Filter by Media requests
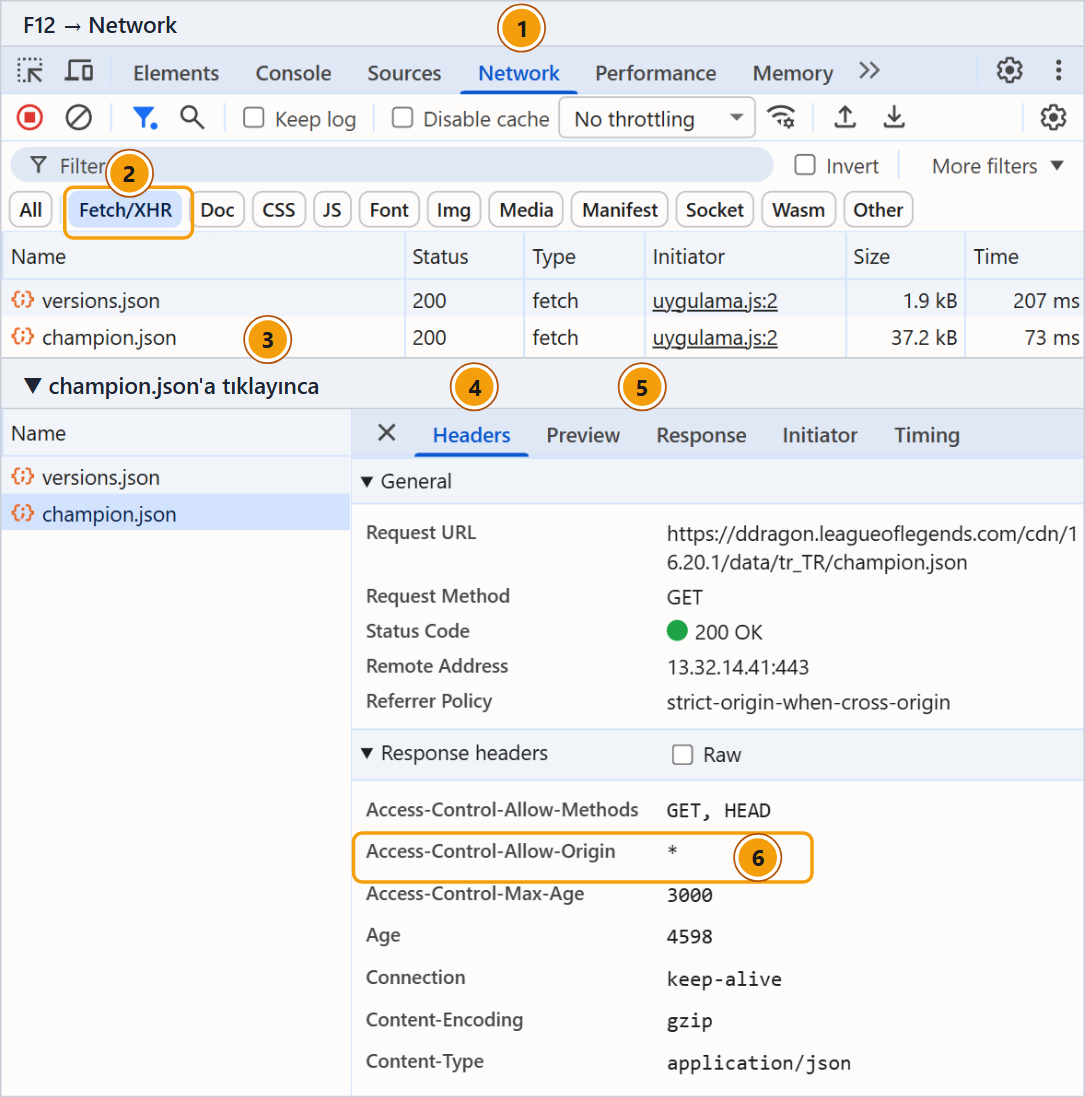This screenshot has height=1097, width=1085. (526, 210)
